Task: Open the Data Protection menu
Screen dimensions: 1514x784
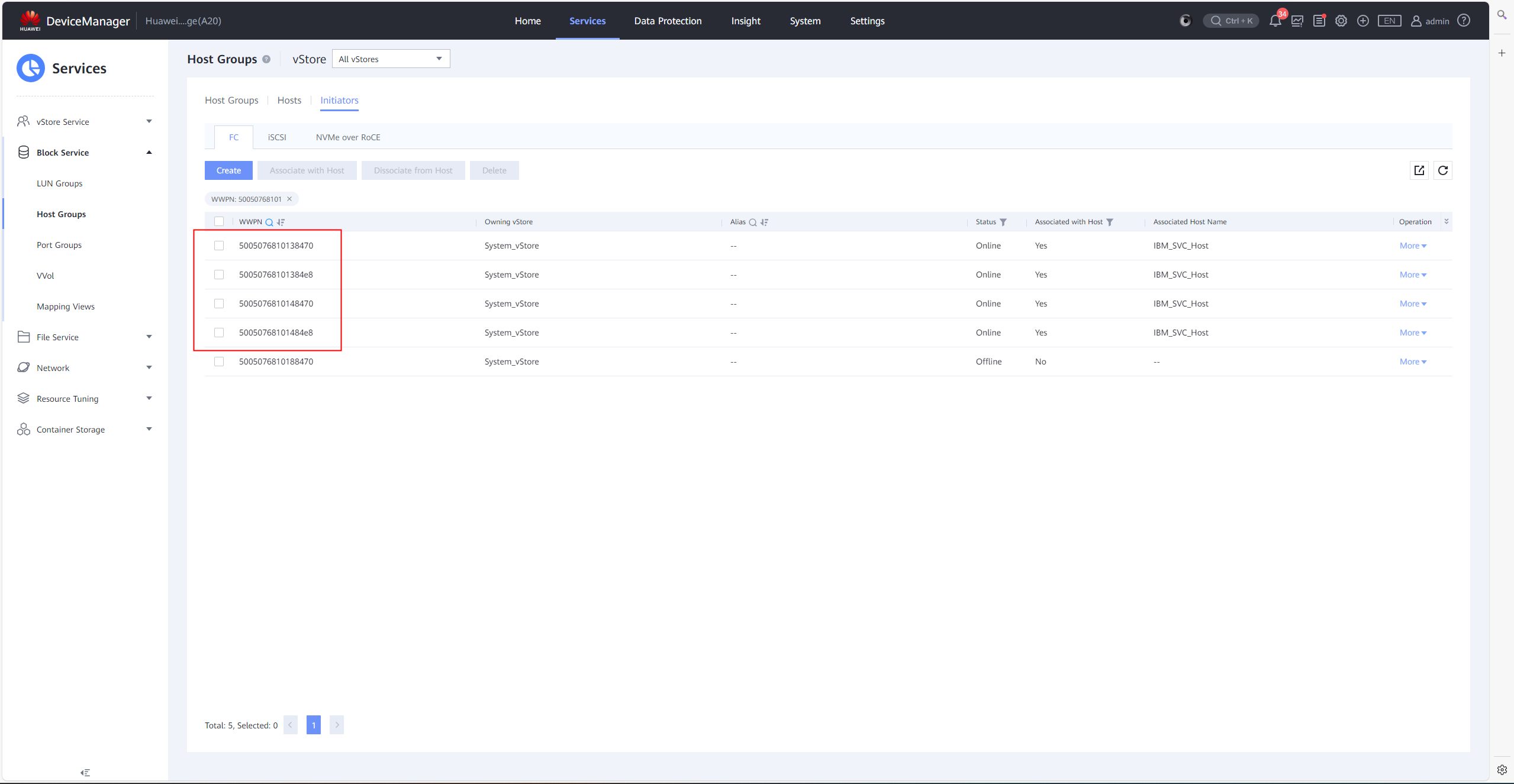Action: 668,21
